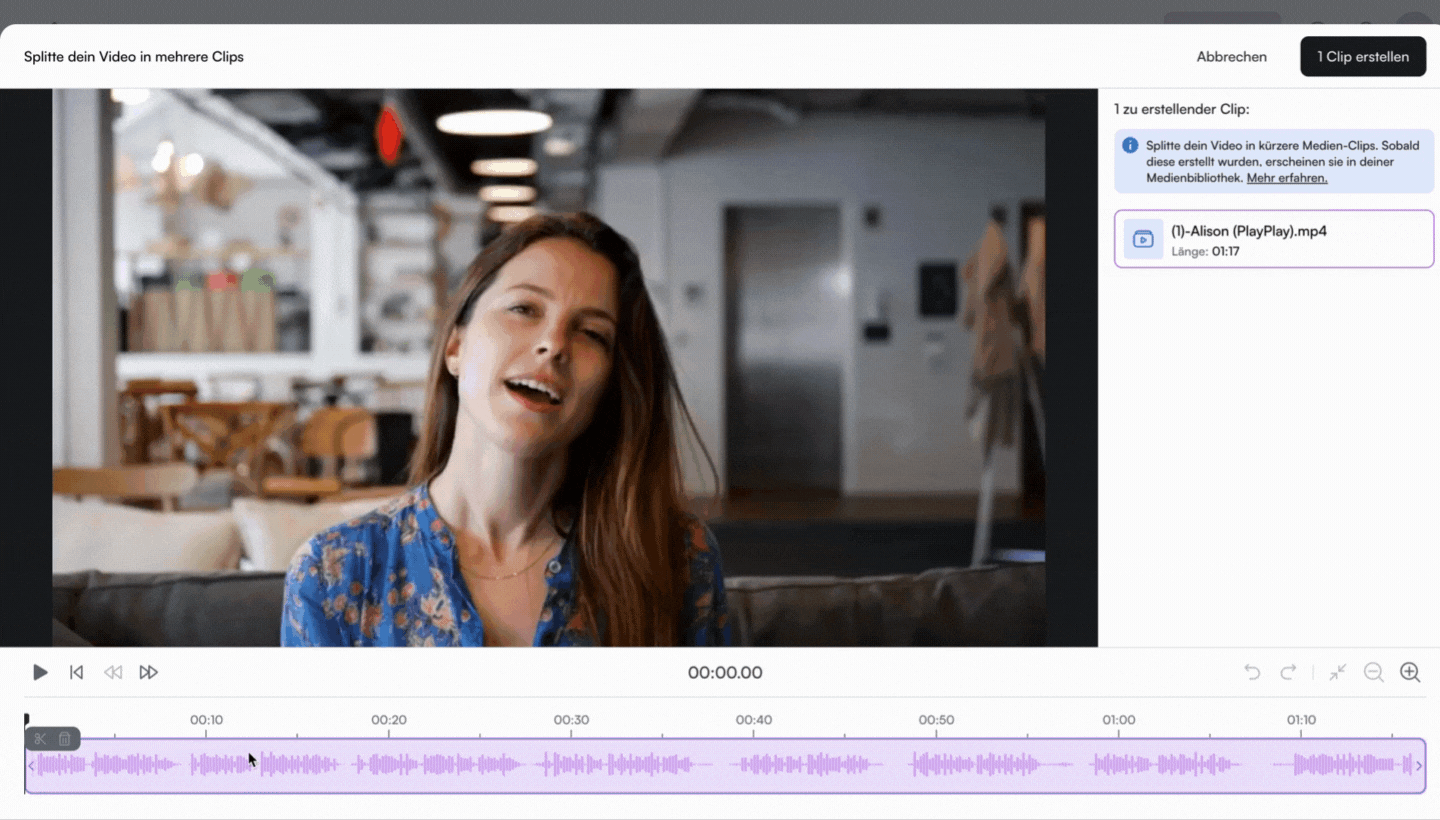The image size is (1440, 820).
Task: Click the 00:40 mark on the timeline ruler
Action: tap(754, 720)
